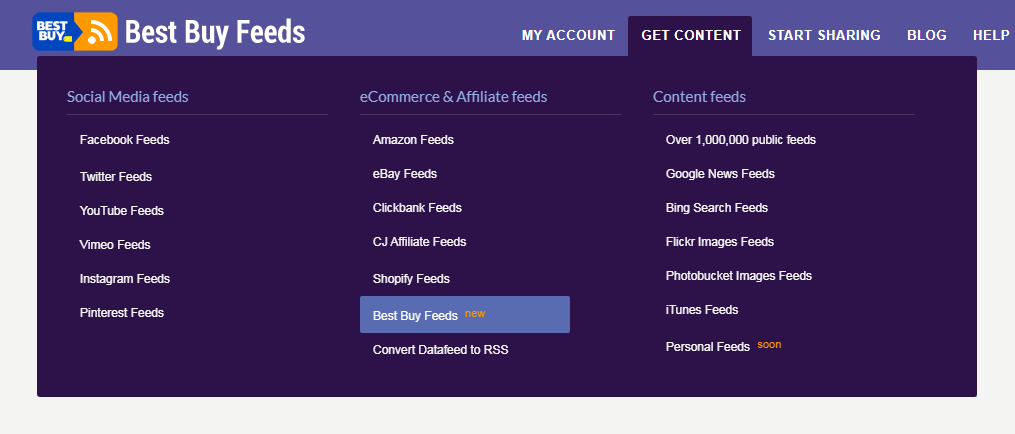Click highlighted Best Buy Feeds item
Image resolution: width=1015 pixels, height=434 pixels.
(x=465, y=315)
